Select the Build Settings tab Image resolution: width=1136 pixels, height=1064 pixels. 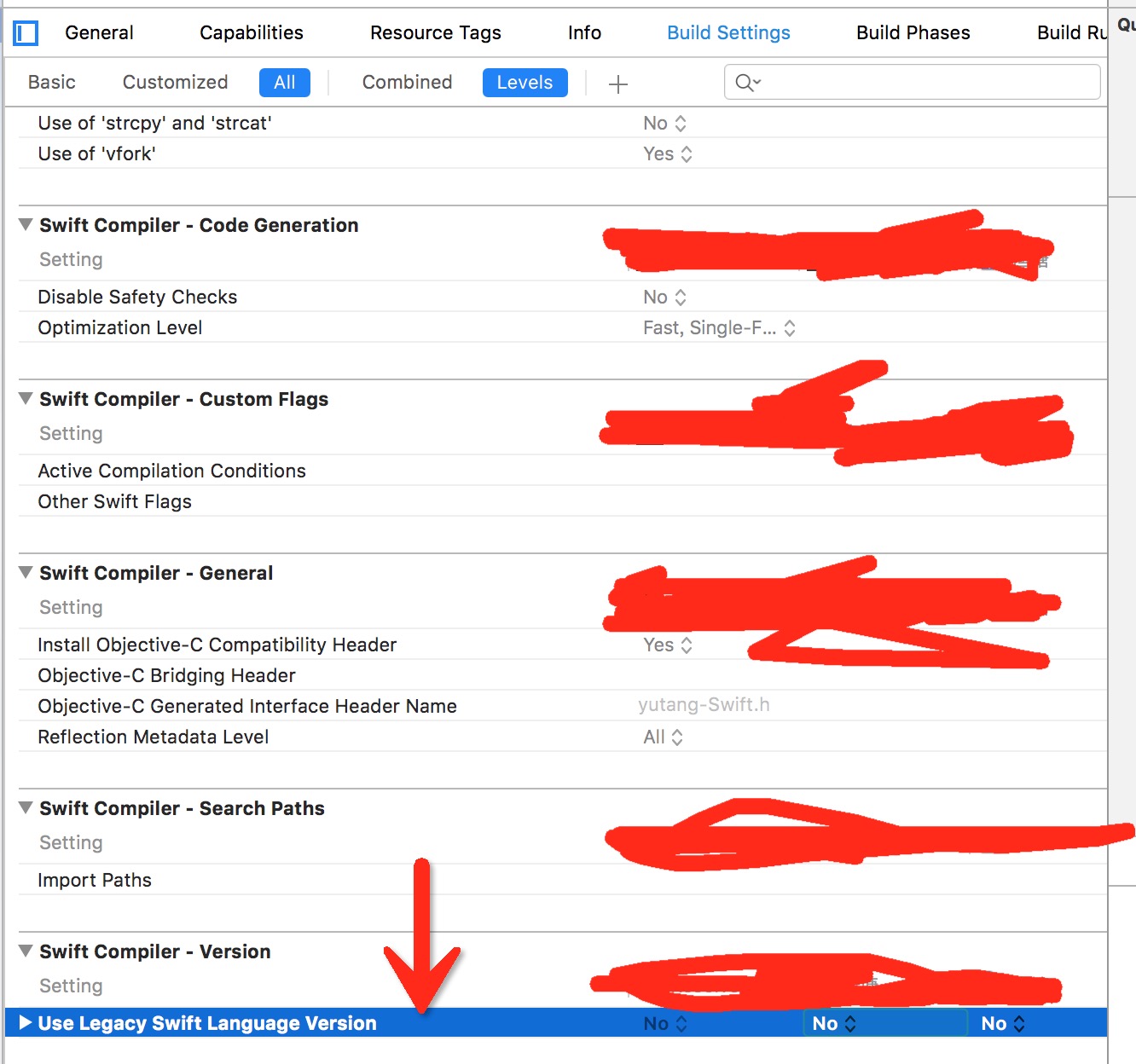coord(728,32)
